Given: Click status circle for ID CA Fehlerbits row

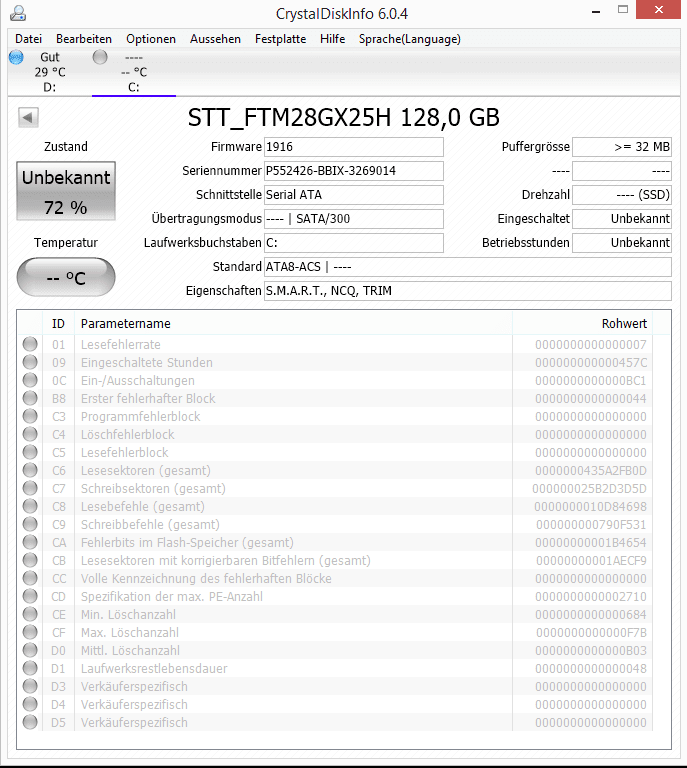Looking at the screenshot, I should pyautogui.click(x=30, y=542).
